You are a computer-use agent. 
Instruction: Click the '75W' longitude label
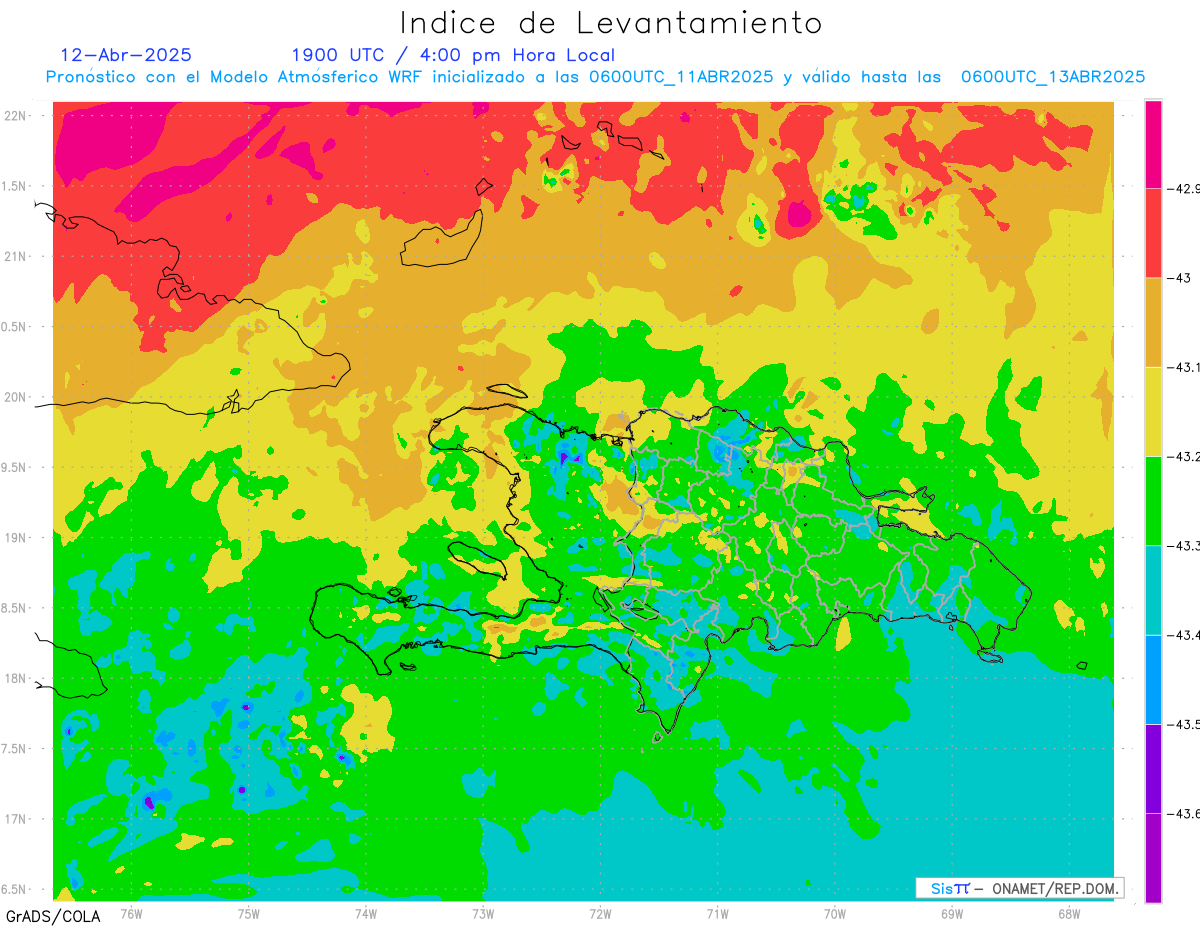coord(249,913)
